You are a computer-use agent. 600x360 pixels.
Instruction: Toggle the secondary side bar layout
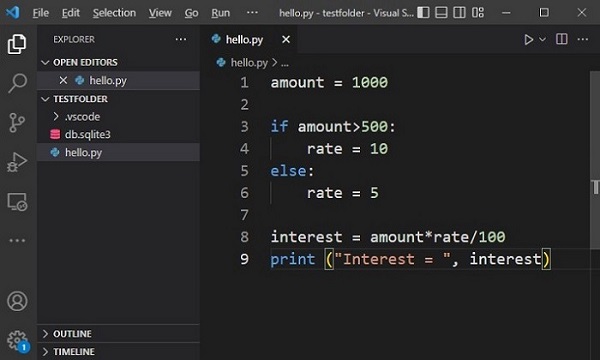459,13
